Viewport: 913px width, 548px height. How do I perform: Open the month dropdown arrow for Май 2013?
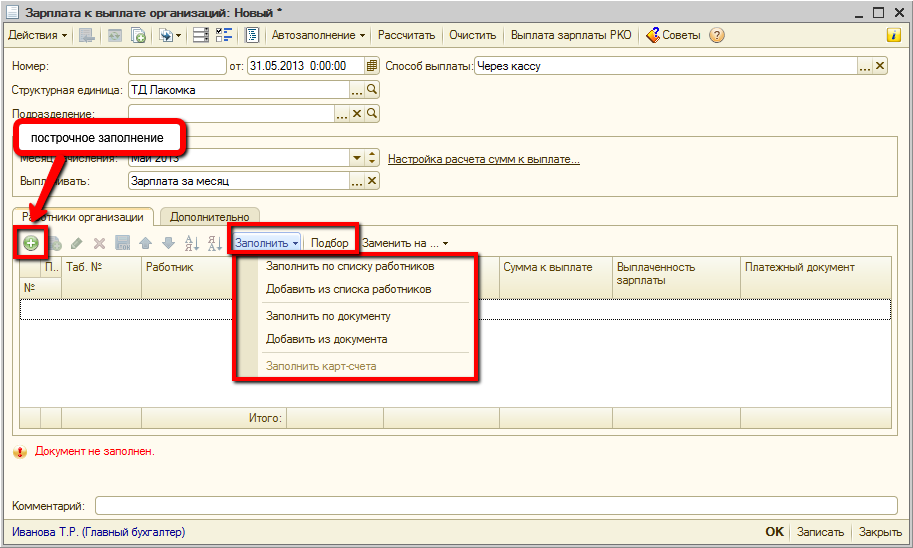pyautogui.click(x=357, y=158)
